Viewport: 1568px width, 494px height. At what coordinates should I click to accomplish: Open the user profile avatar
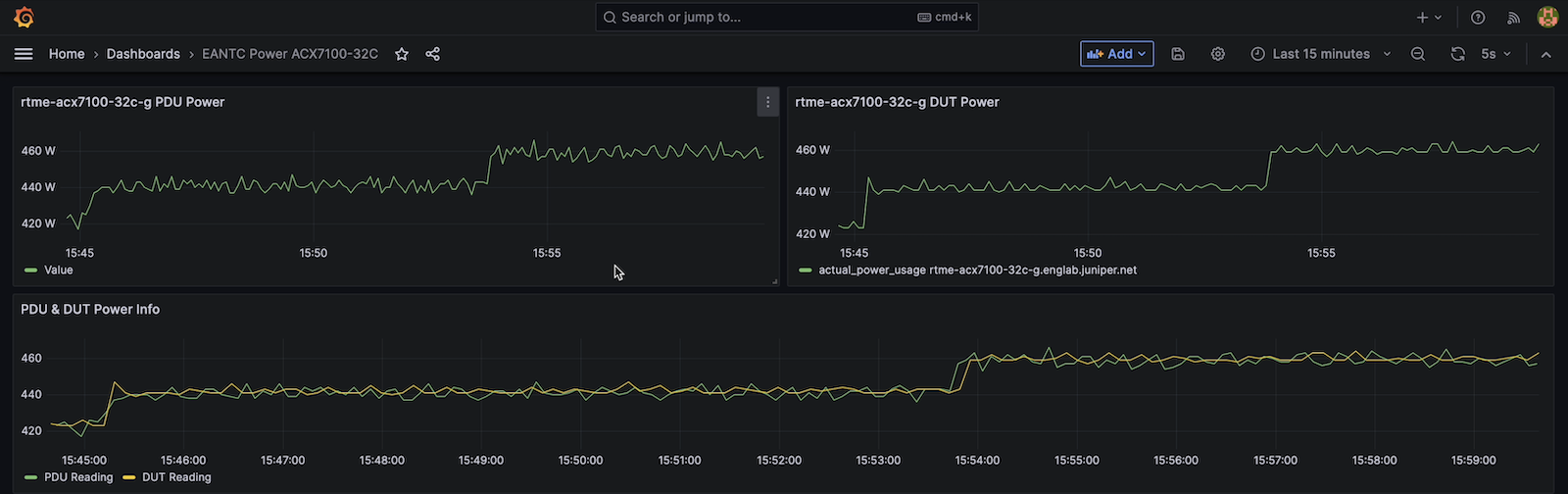tap(1547, 17)
